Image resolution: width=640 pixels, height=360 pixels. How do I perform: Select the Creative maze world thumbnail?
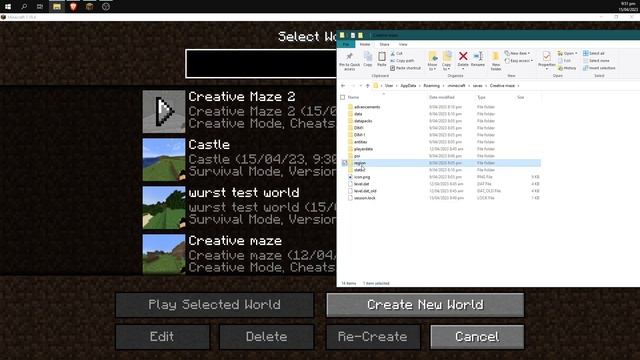click(164, 254)
